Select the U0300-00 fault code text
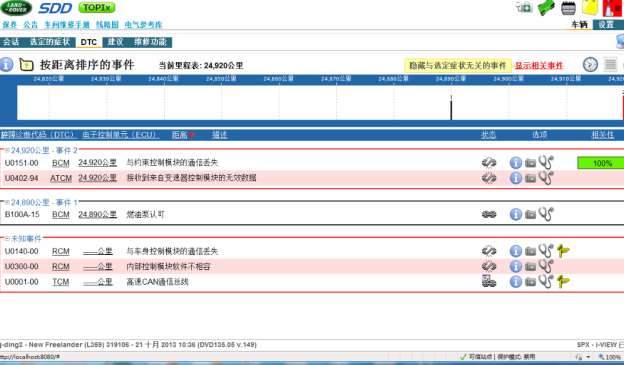 (x=21, y=267)
